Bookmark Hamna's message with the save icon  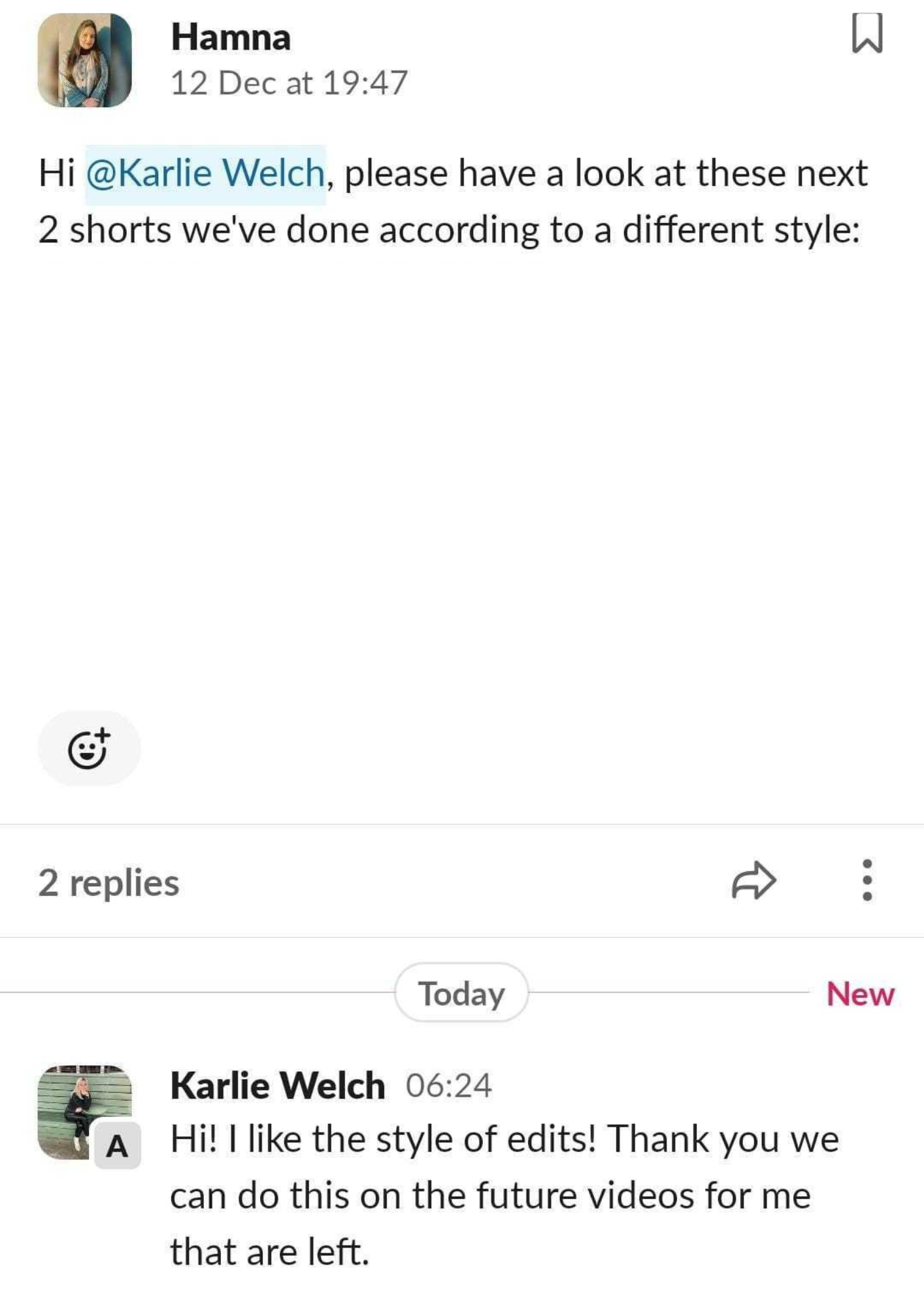click(867, 33)
